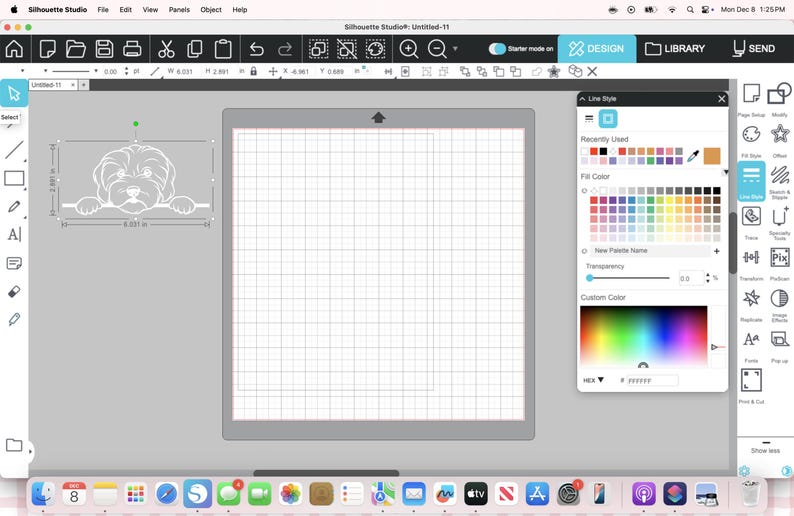Open the Panels menu
Screen dimensions: 794x516
coord(179,10)
